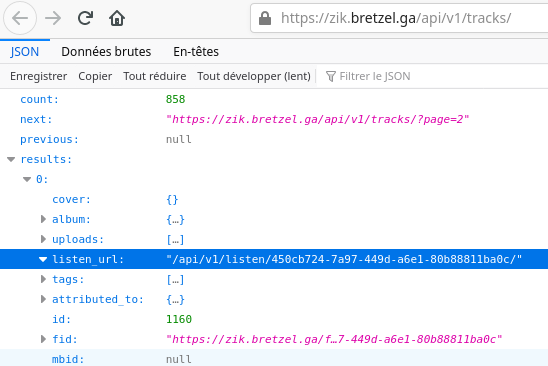The image size is (548, 366).
Task: Select the mbid null value
Action: point(179,359)
